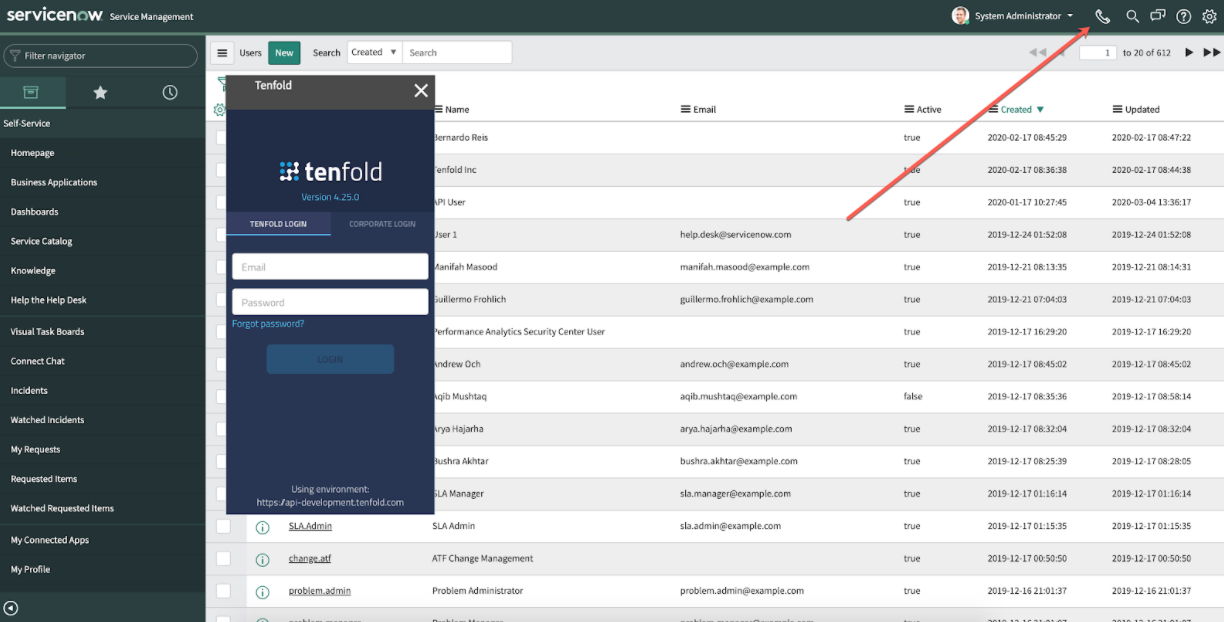1224x622 pixels.
Task: Jump to first page double arrow
Action: tap(1037, 52)
